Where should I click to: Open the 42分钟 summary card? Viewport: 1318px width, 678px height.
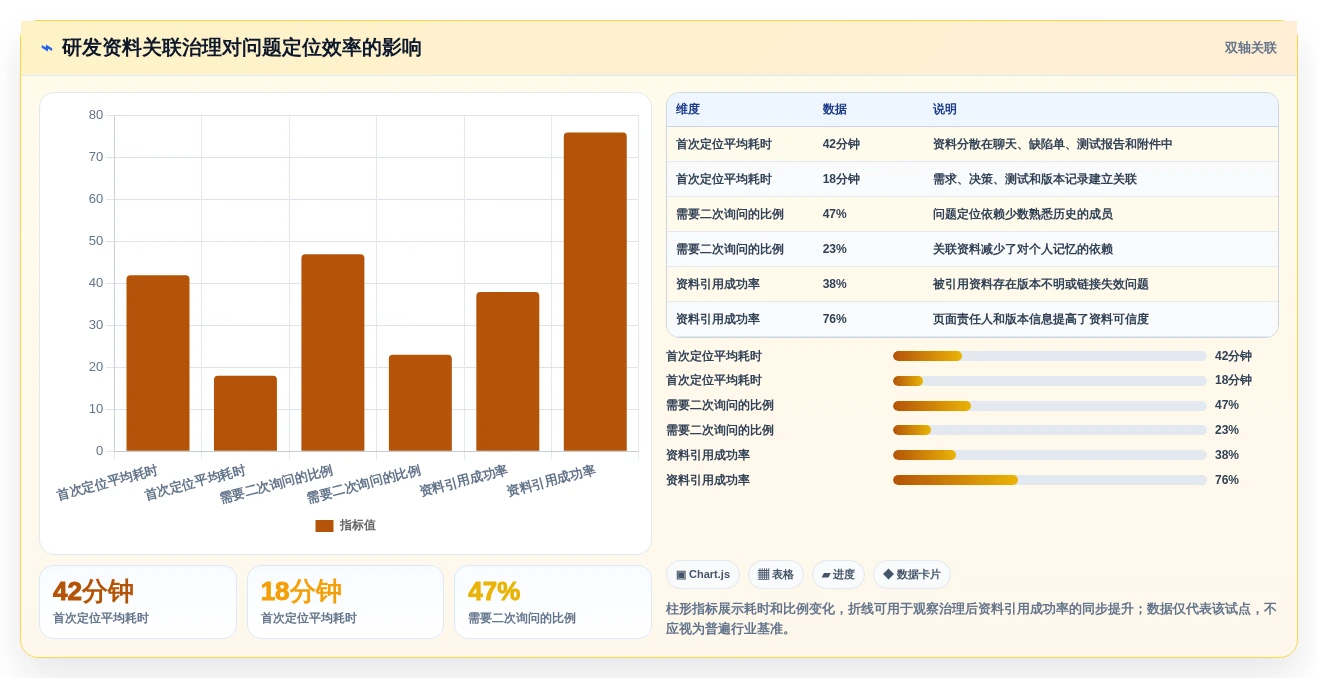click(x=138, y=602)
